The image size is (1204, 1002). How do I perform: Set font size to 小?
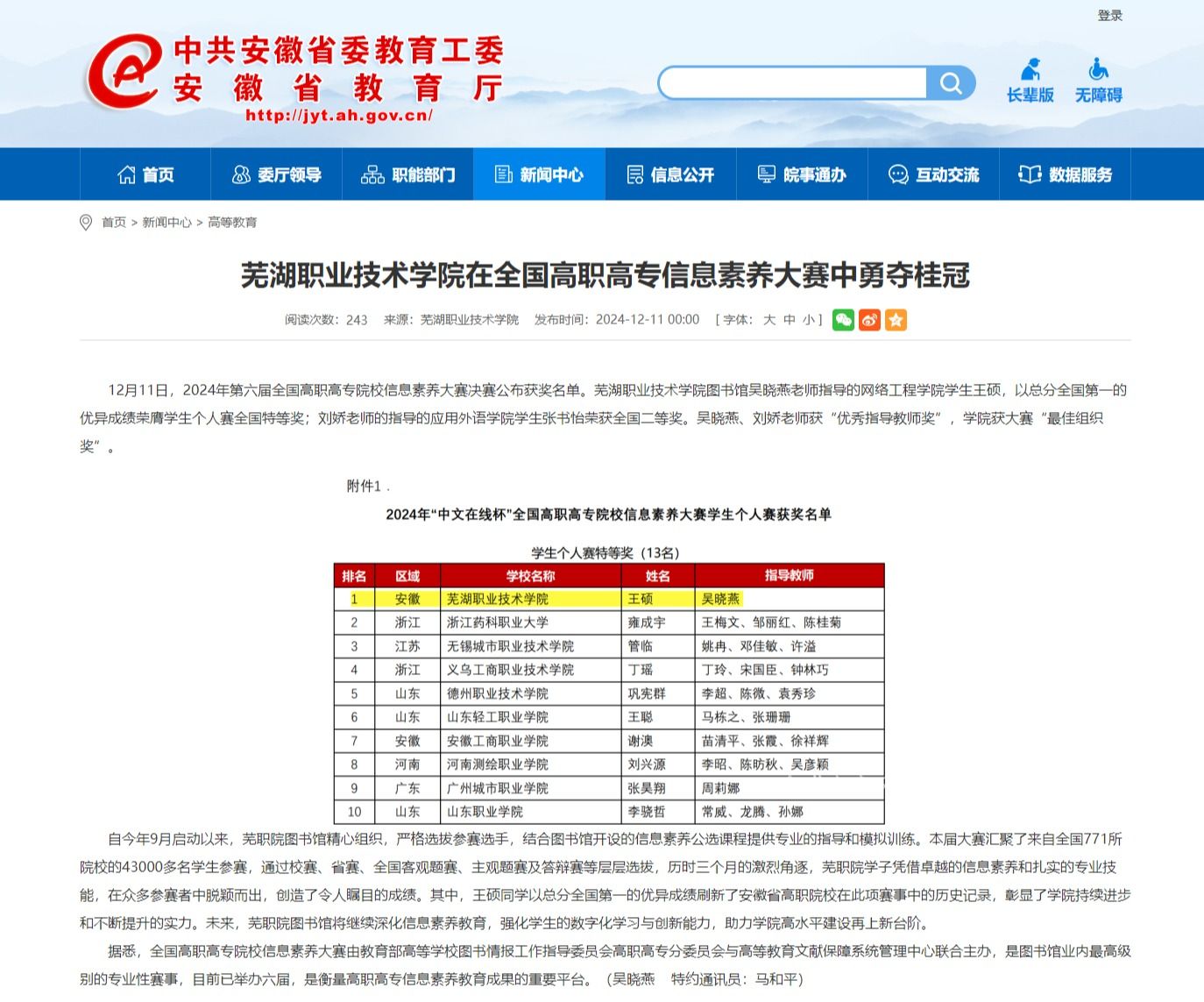[x=809, y=320]
